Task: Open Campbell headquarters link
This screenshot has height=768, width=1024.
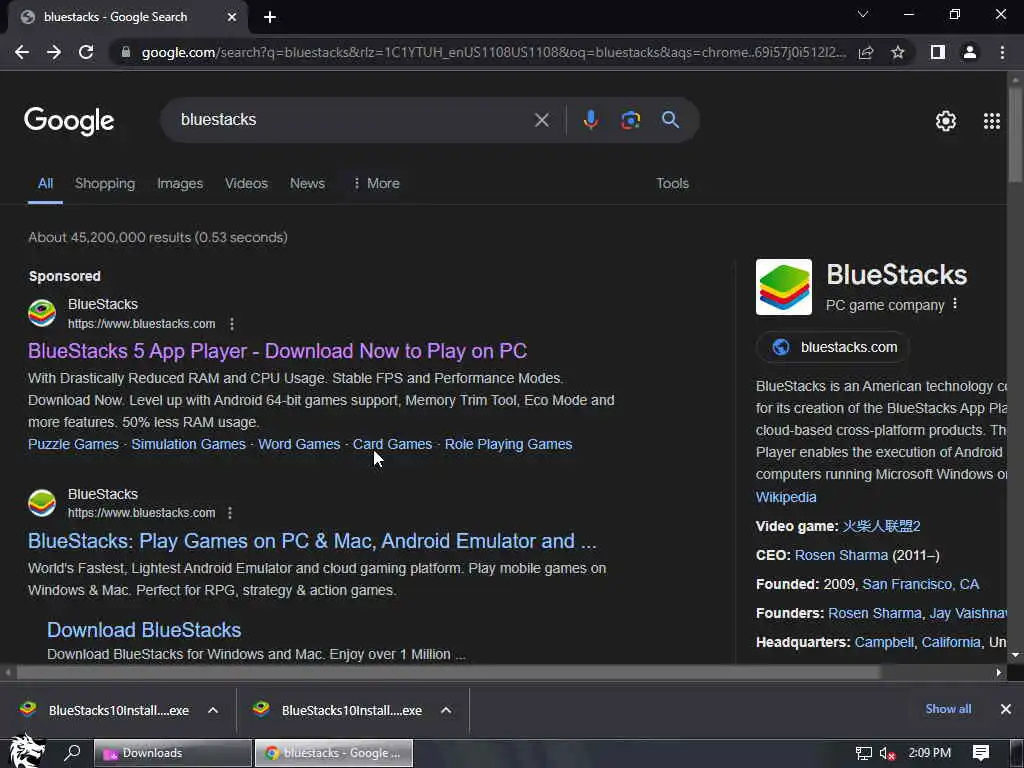Action: tap(884, 642)
